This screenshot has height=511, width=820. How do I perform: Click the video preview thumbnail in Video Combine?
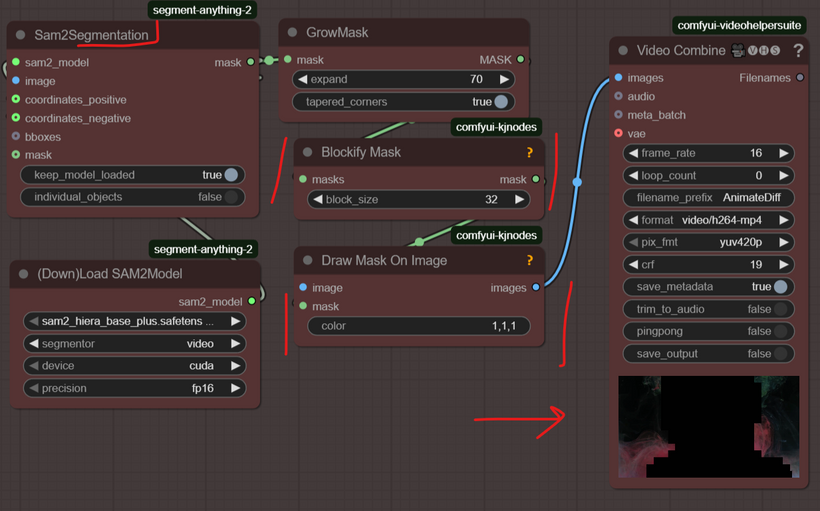(708, 427)
